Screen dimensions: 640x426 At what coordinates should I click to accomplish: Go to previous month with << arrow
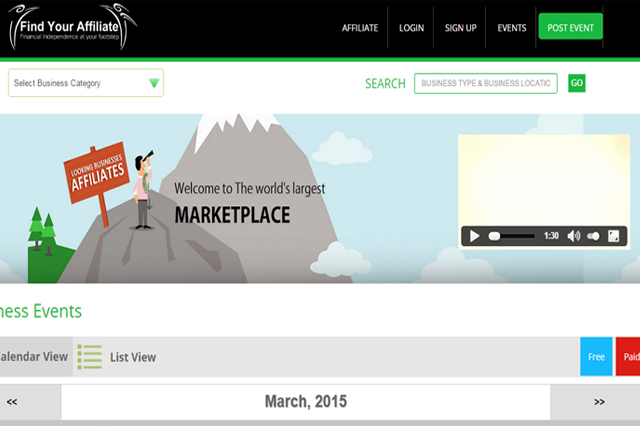click(12, 402)
